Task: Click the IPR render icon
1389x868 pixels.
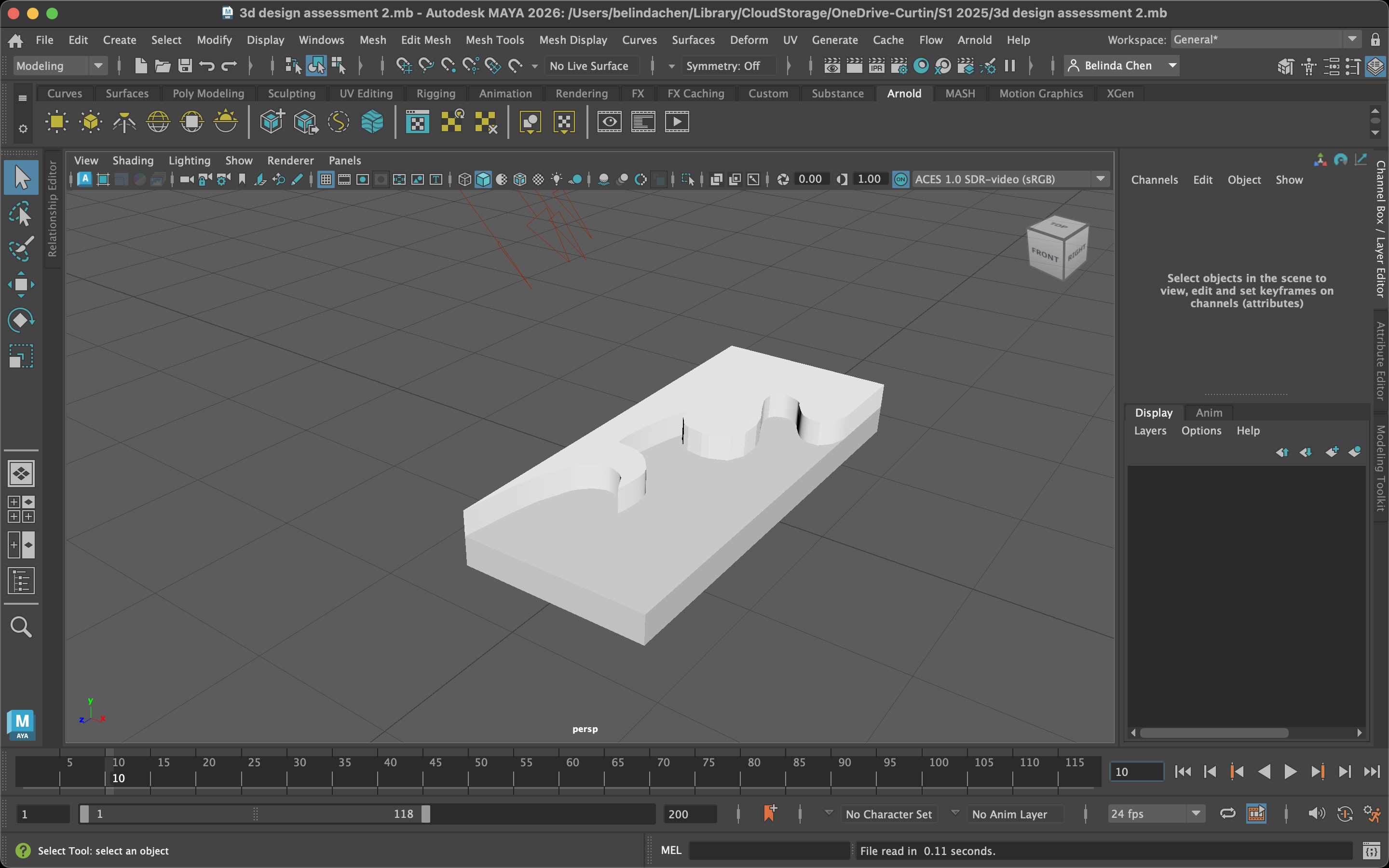Action: tap(876, 66)
